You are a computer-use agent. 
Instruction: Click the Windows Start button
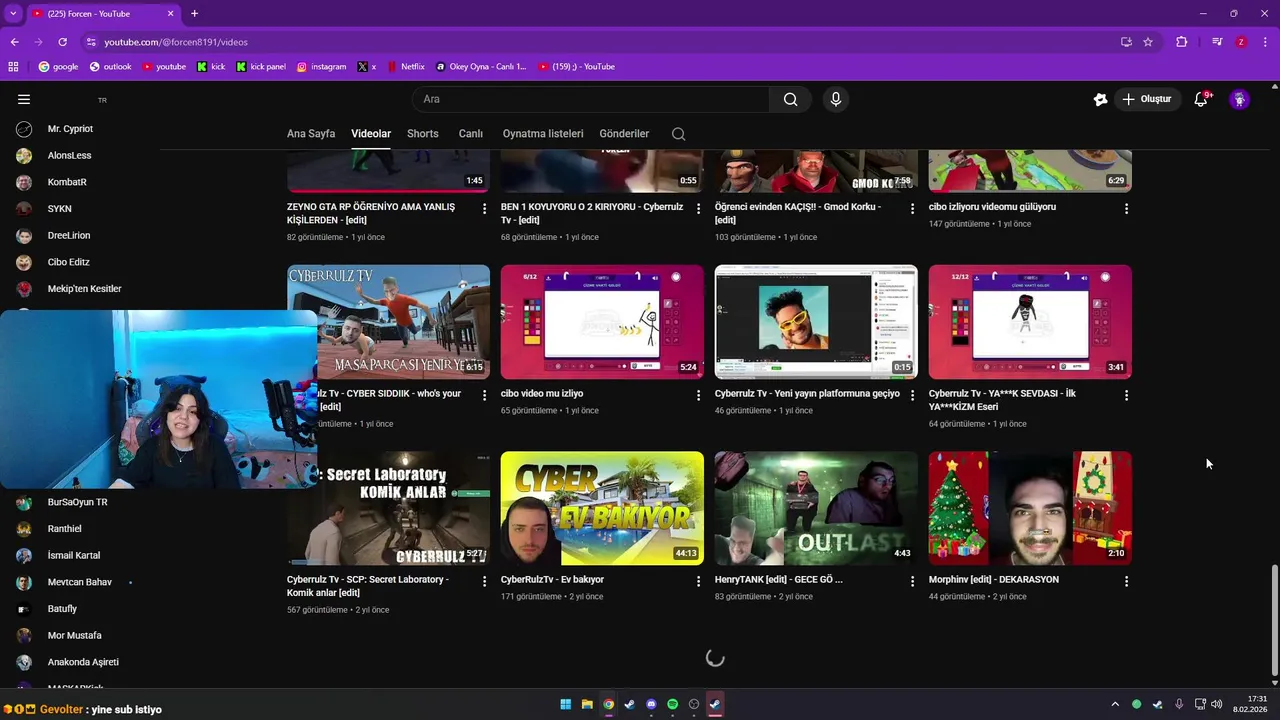566,704
